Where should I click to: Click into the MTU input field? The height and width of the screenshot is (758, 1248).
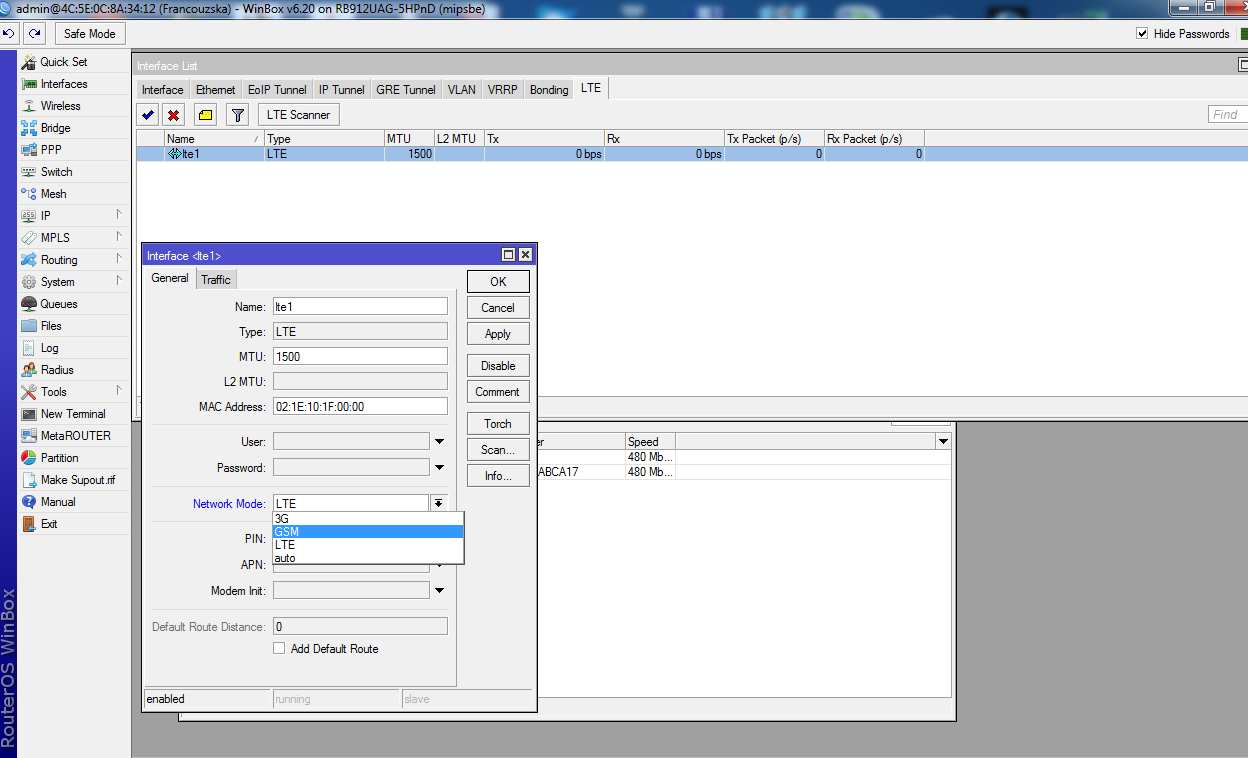(x=360, y=357)
